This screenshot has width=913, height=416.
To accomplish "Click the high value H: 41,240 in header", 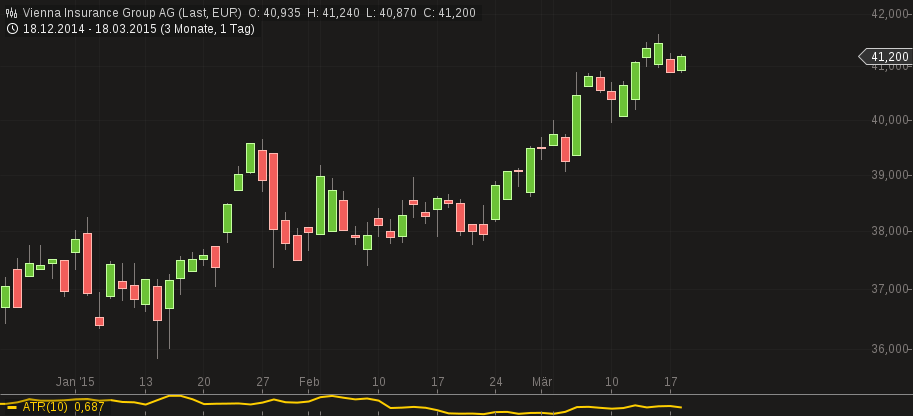I will (333, 13).
